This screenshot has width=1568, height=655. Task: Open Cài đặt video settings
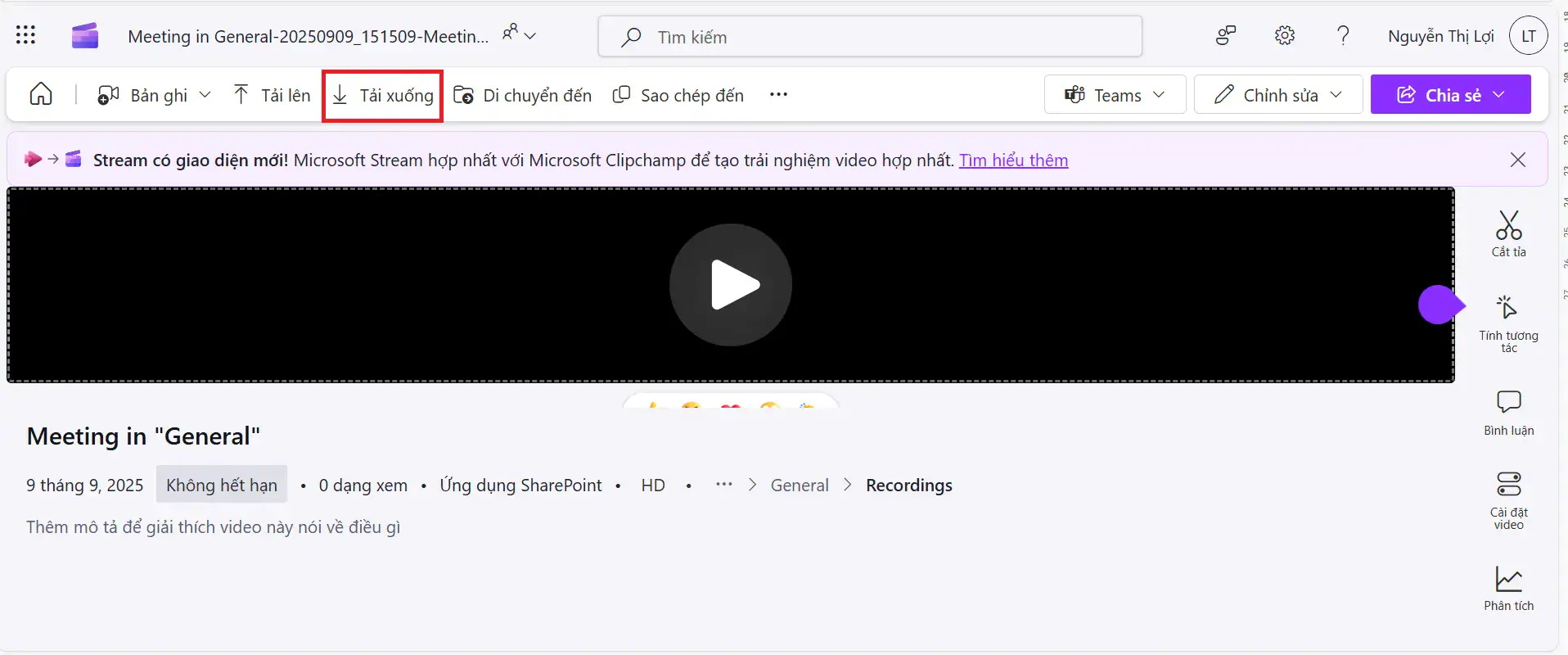click(1508, 499)
